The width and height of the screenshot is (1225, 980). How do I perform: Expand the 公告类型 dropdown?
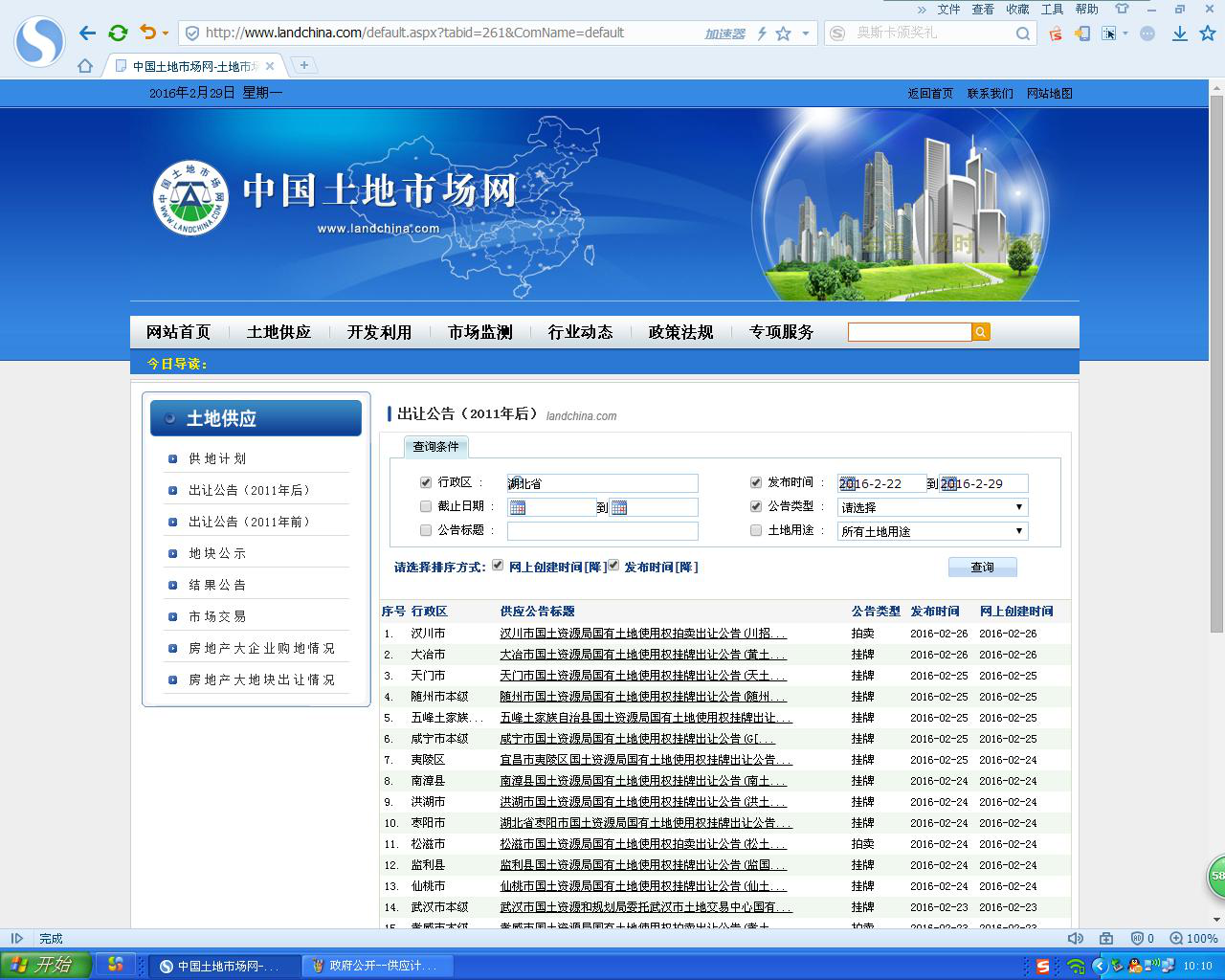click(1018, 507)
